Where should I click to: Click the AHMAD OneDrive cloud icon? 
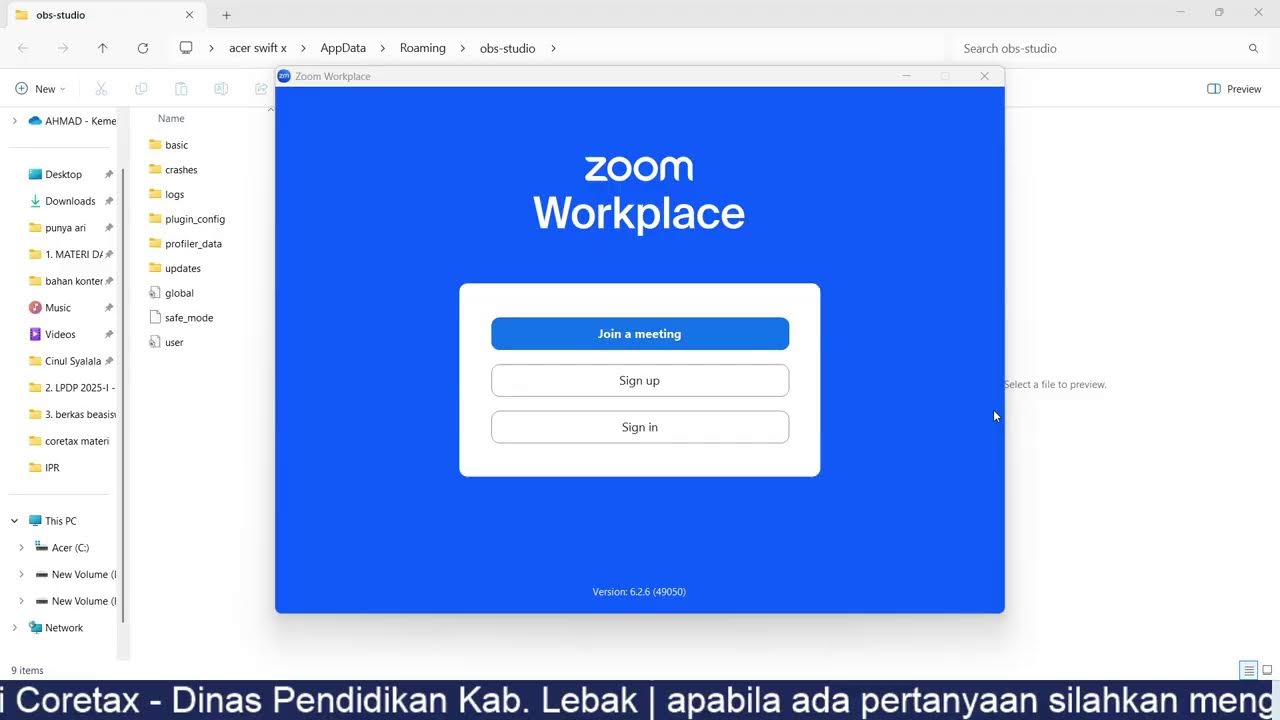pyautogui.click(x=35, y=121)
